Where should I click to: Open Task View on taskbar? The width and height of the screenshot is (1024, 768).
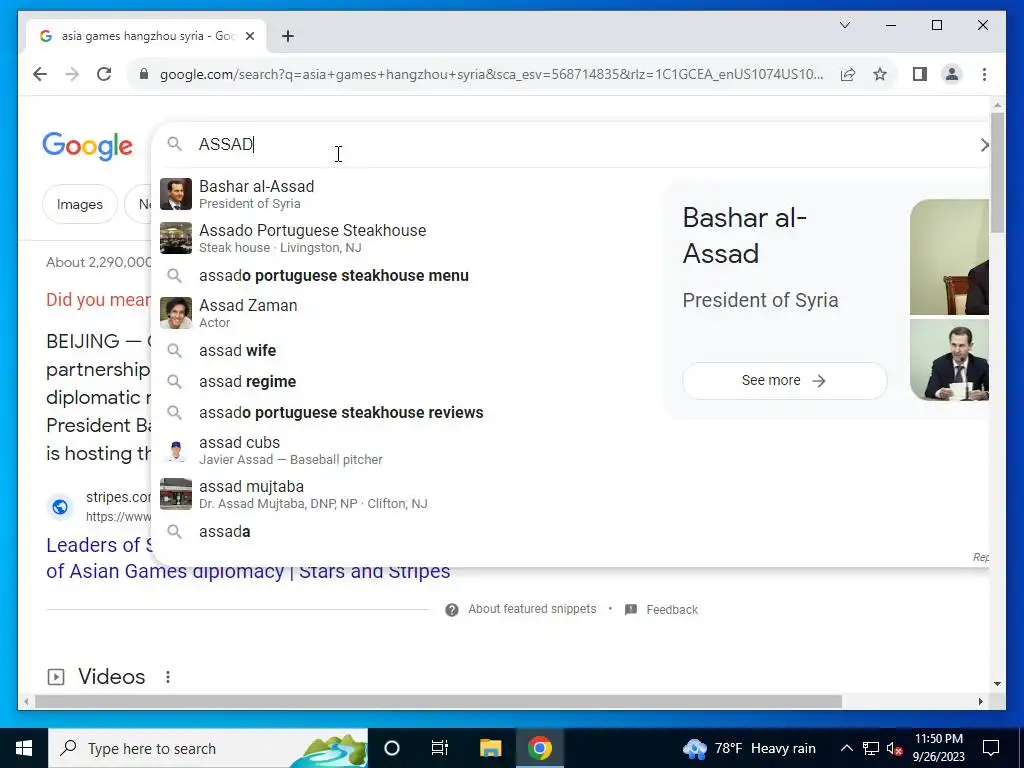point(440,748)
